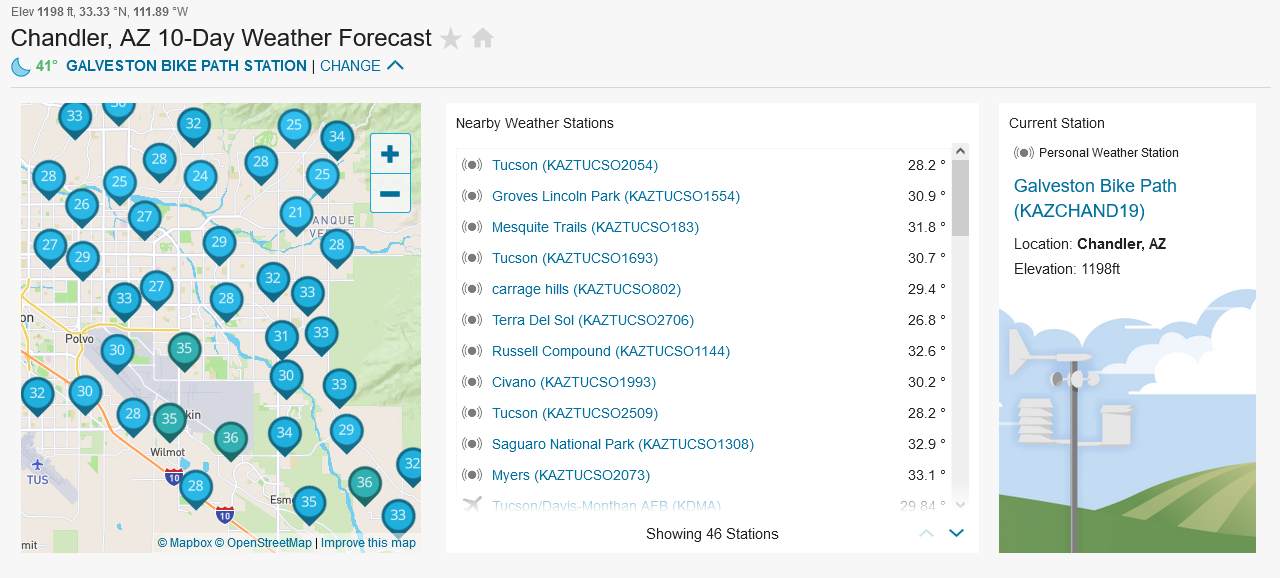Open the OpenStreetMap attribution link
The image size is (1280, 578).
(263, 543)
